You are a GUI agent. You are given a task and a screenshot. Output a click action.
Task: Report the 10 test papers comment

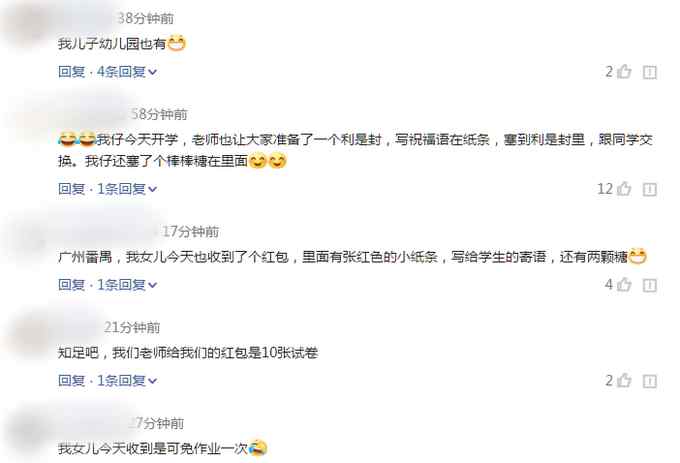point(649,381)
